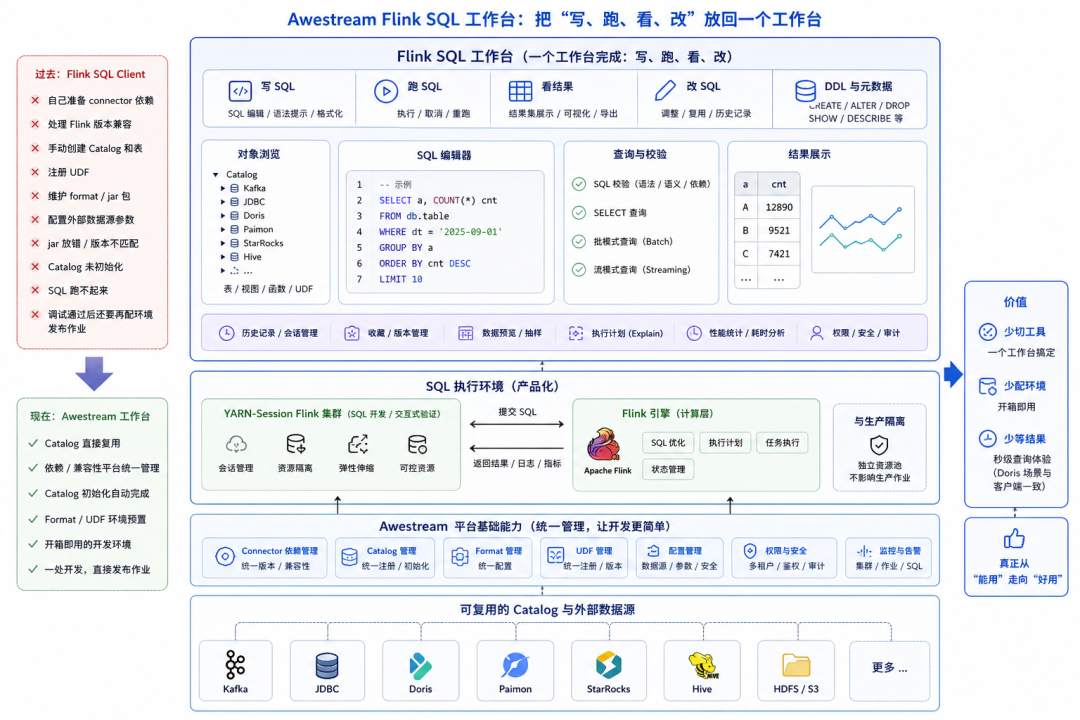Expand the JDBC node in the object browser

click(222, 202)
